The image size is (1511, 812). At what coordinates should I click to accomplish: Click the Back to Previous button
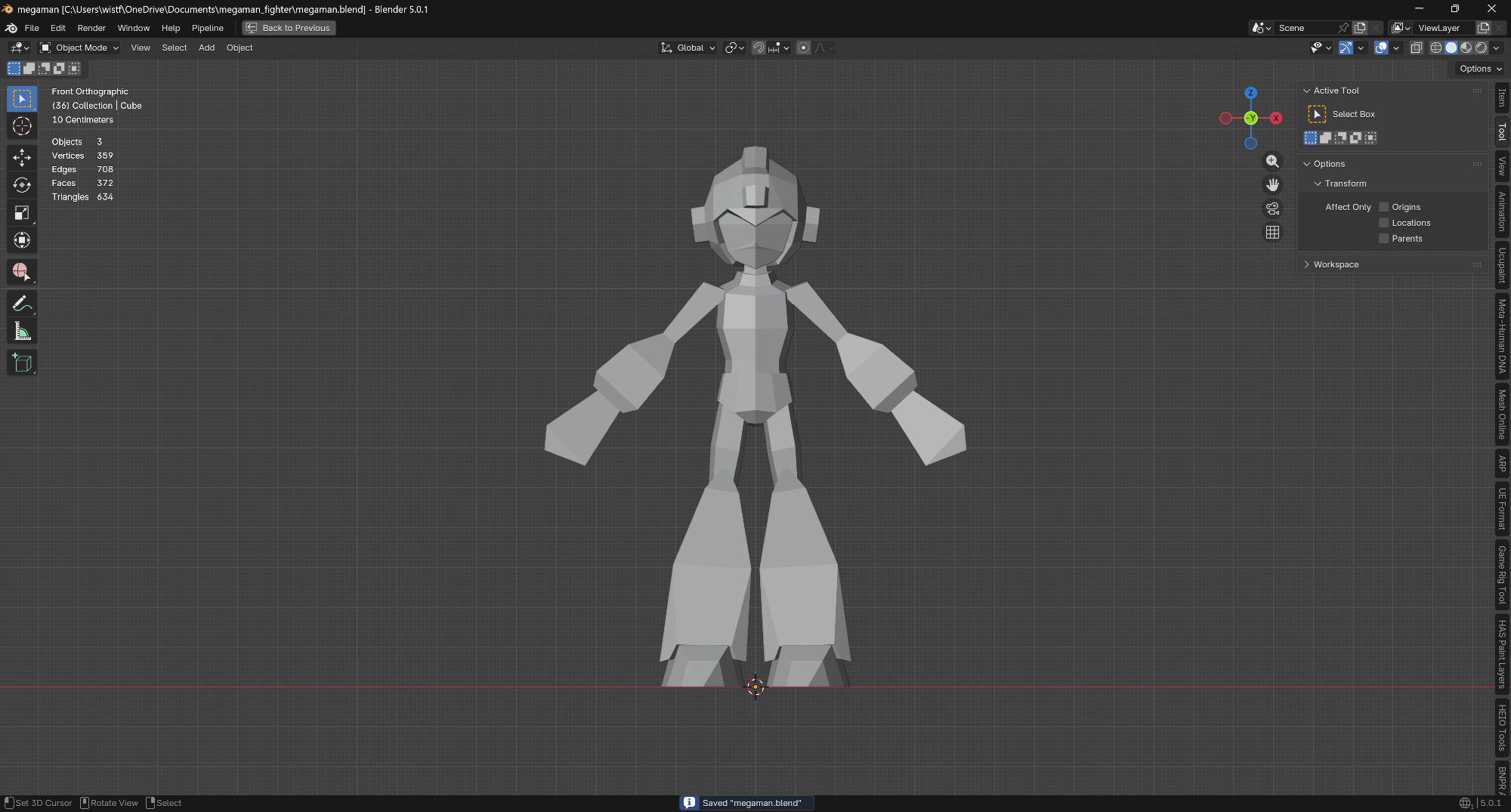click(289, 28)
